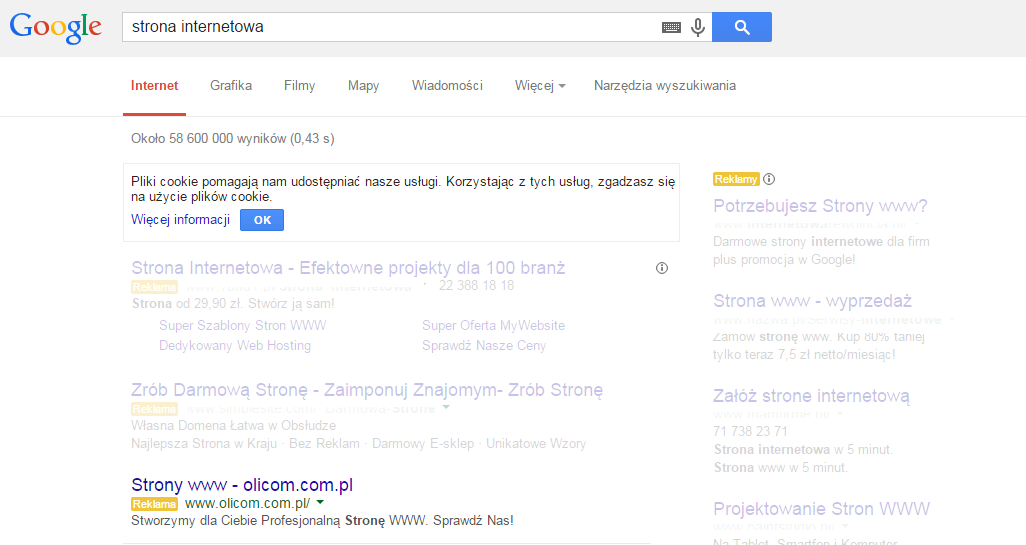This screenshot has width=1026, height=545.
Task: Click the Google logo
Action: click(56, 27)
